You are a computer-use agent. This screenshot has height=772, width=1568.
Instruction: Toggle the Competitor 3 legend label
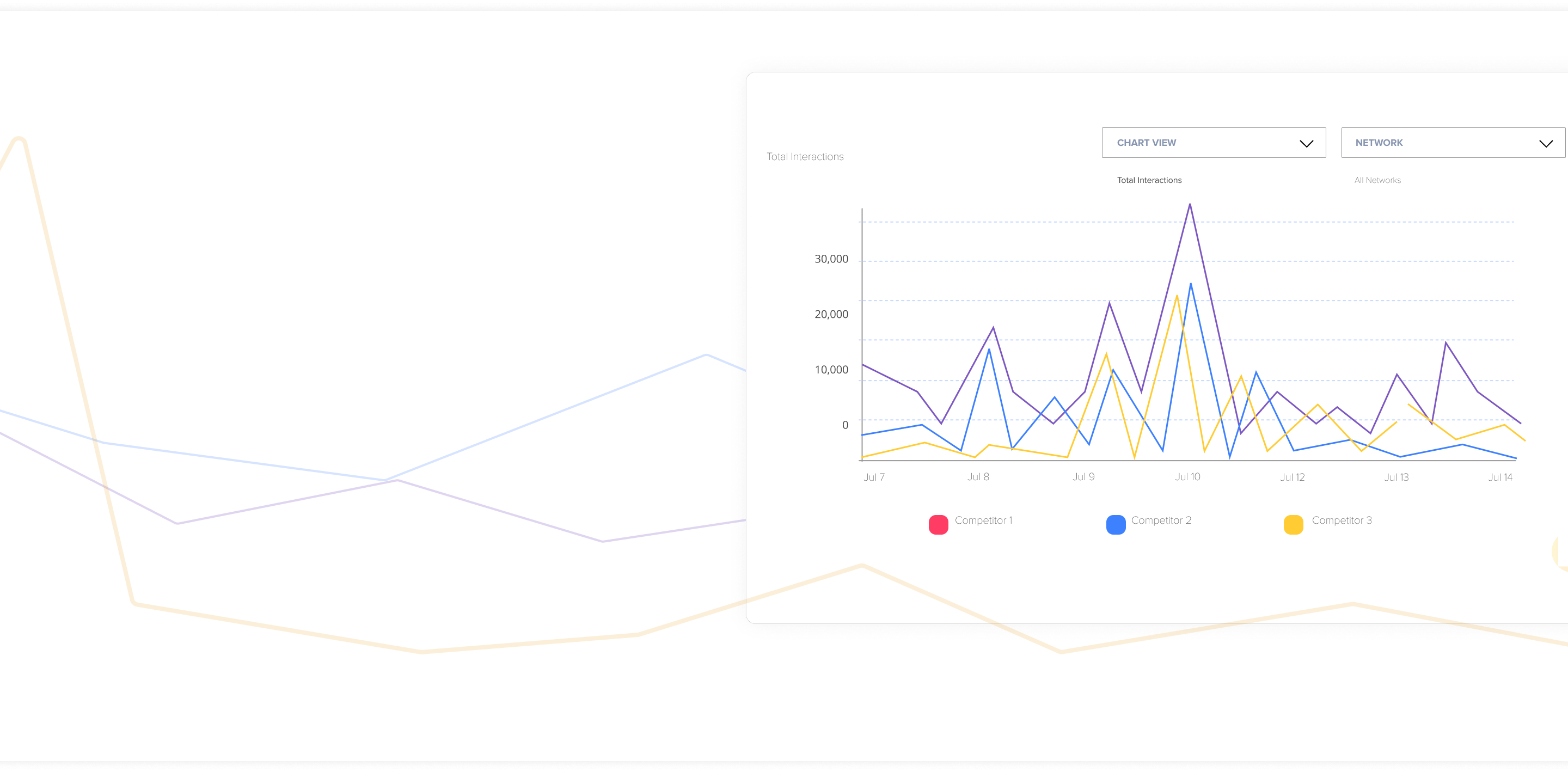click(x=1342, y=520)
